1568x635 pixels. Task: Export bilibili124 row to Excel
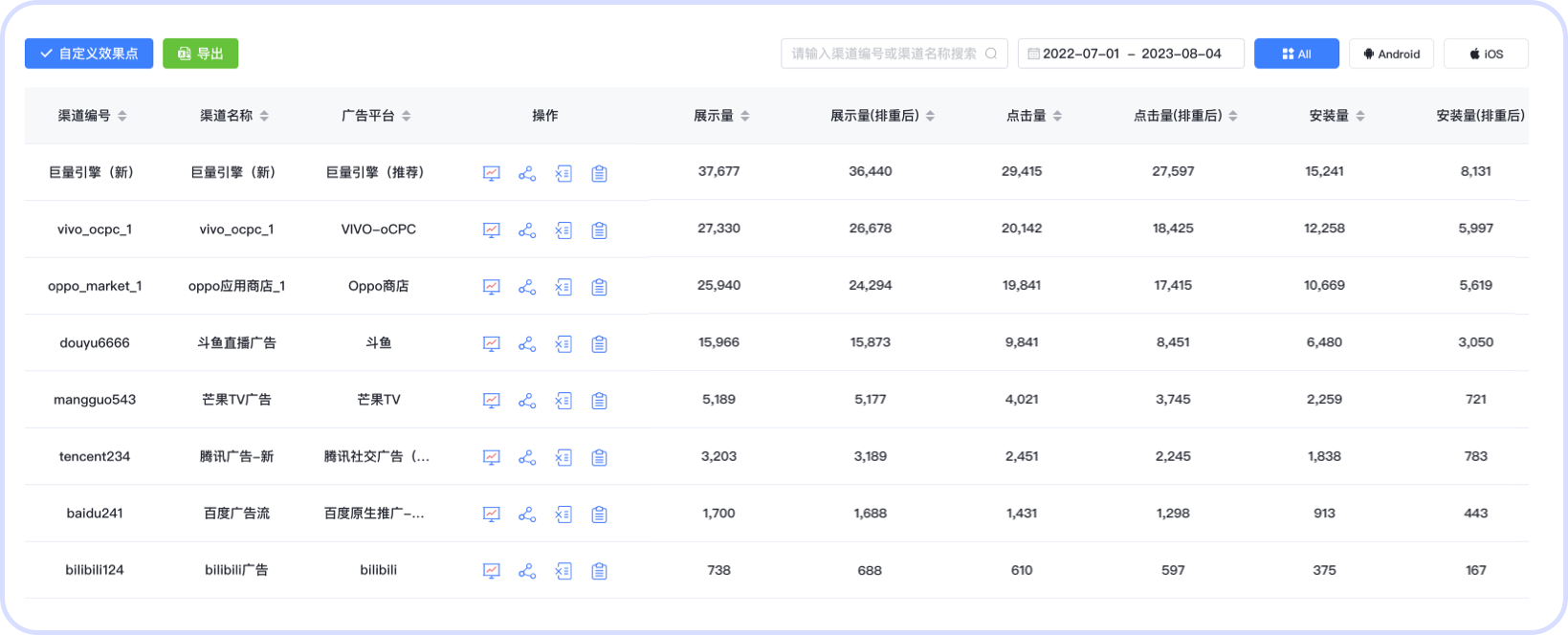[x=563, y=572]
